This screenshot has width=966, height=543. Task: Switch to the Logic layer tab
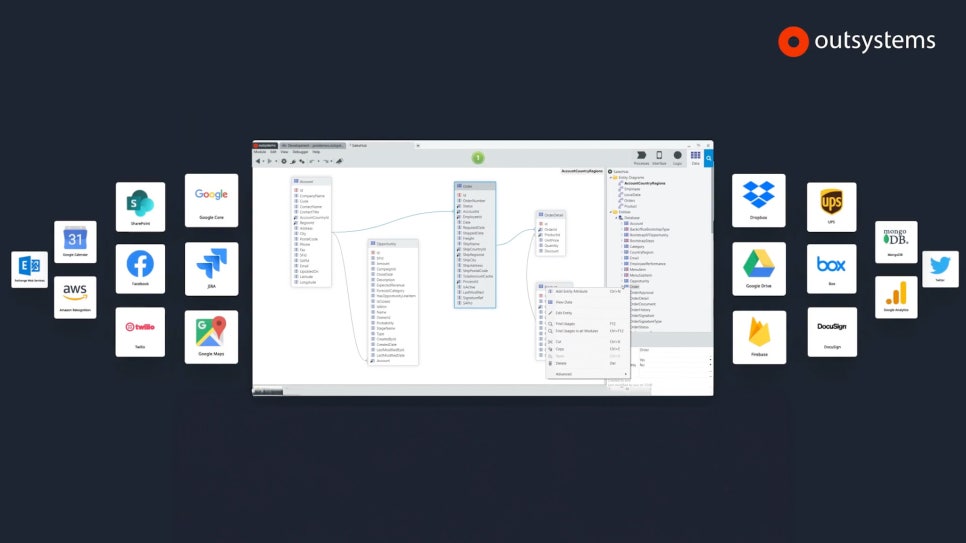[x=678, y=158]
